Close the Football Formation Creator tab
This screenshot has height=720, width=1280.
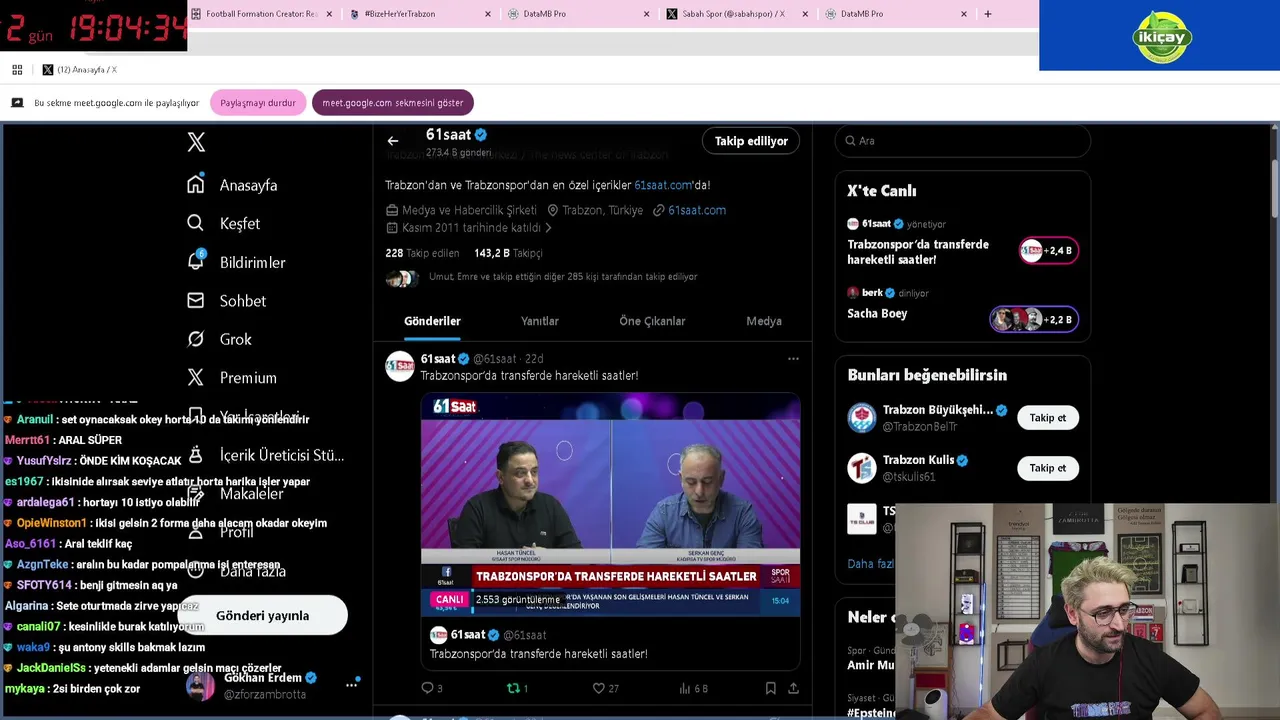pos(329,14)
